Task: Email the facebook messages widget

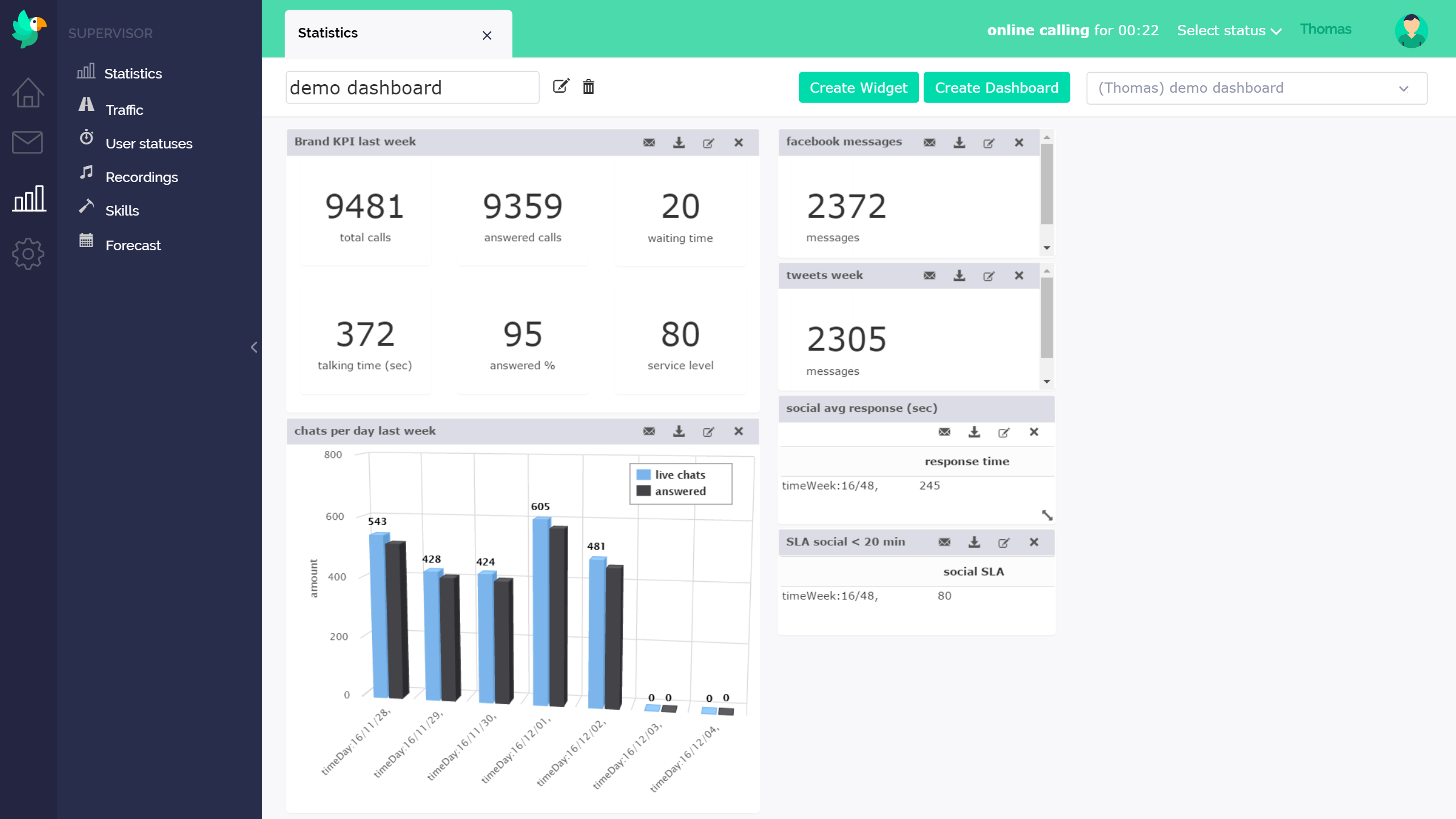Action: pyautogui.click(x=929, y=142)
